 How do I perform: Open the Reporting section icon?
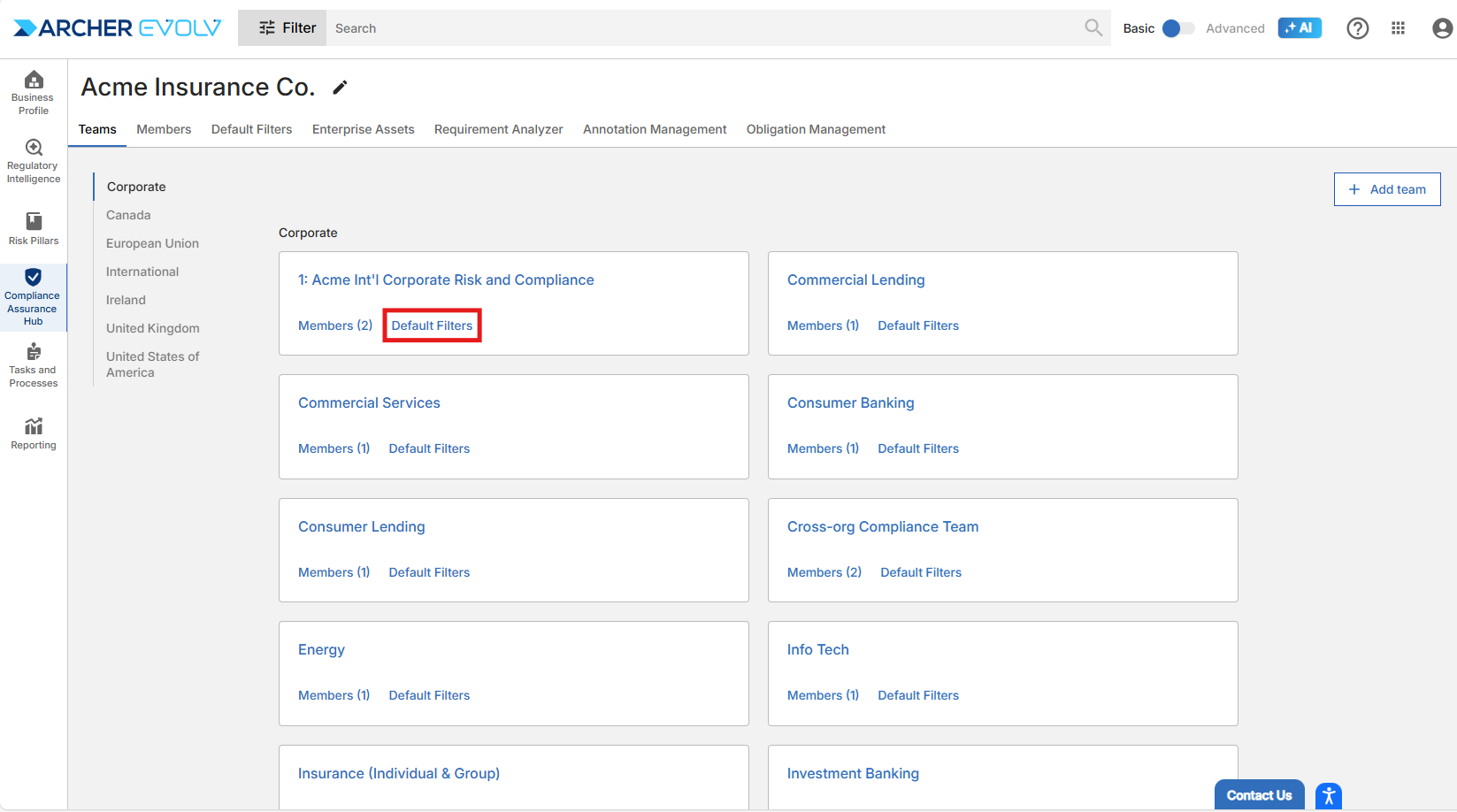point(34,433)
